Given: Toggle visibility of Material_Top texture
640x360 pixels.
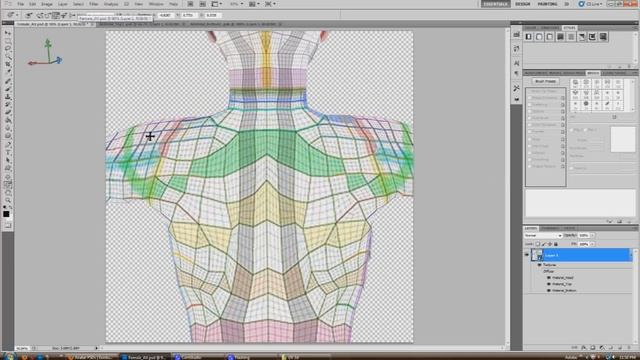Looking at the screenshot, I should tap(549, 284).
